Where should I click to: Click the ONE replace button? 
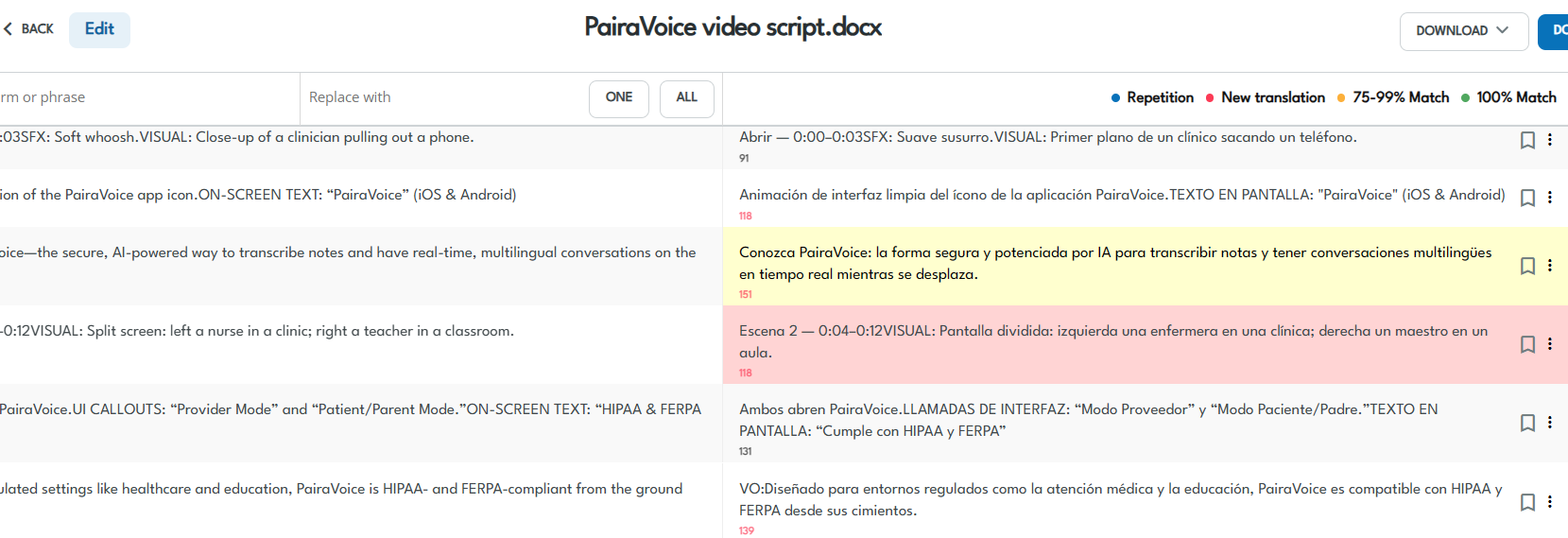619,98
